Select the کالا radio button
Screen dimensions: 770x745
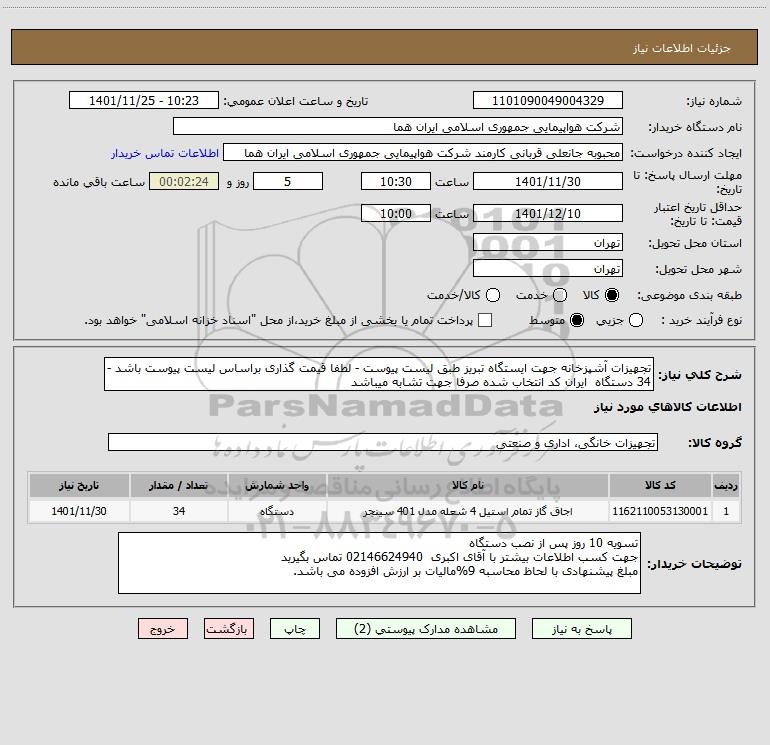click(x=612, y=295)
